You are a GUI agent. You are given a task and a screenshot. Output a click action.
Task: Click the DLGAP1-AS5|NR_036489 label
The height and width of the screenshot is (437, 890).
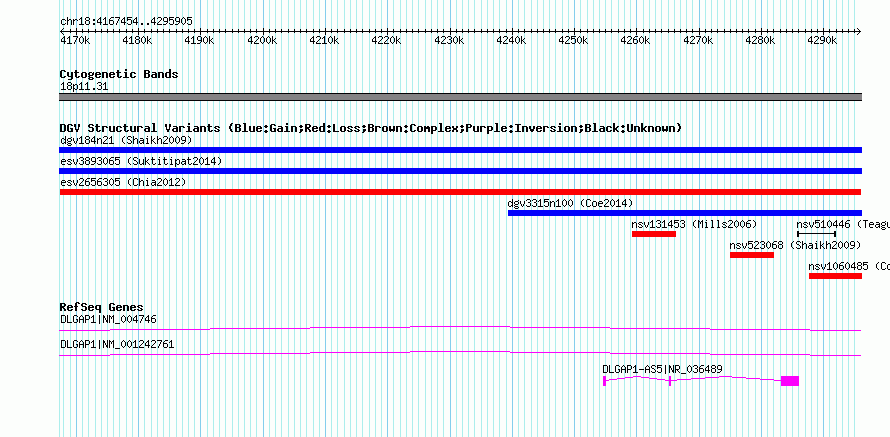point(662,369)
